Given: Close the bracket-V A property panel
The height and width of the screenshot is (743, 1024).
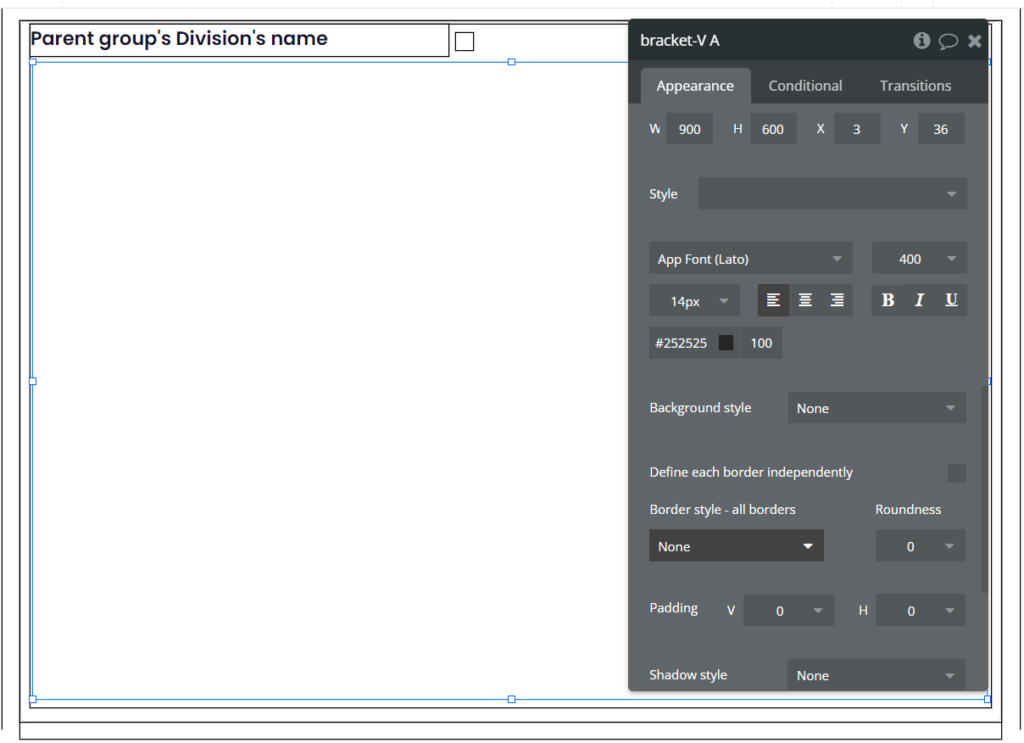Looking at the screenshot, I should coord(974,41).
